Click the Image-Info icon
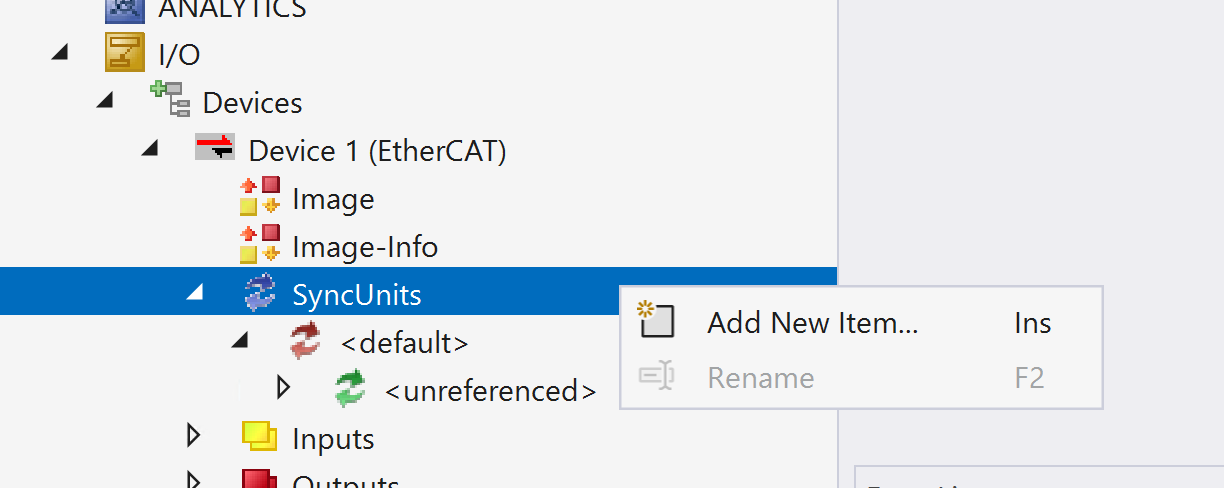1224x488 pixels. (259, 245)
